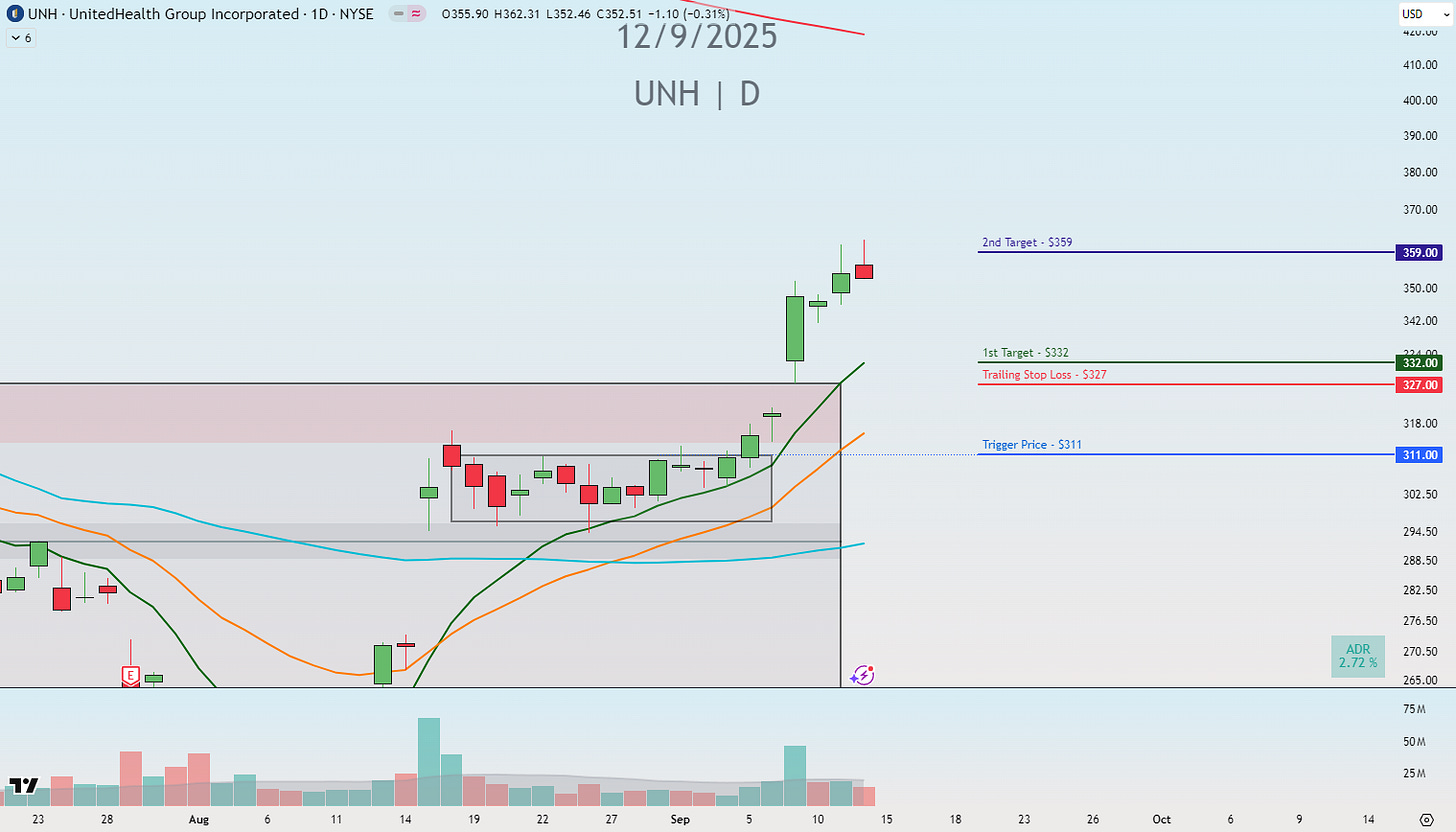Click the 26 date on the time axis
Viewport: 1456px width, 832px height.
point(1092,818)
